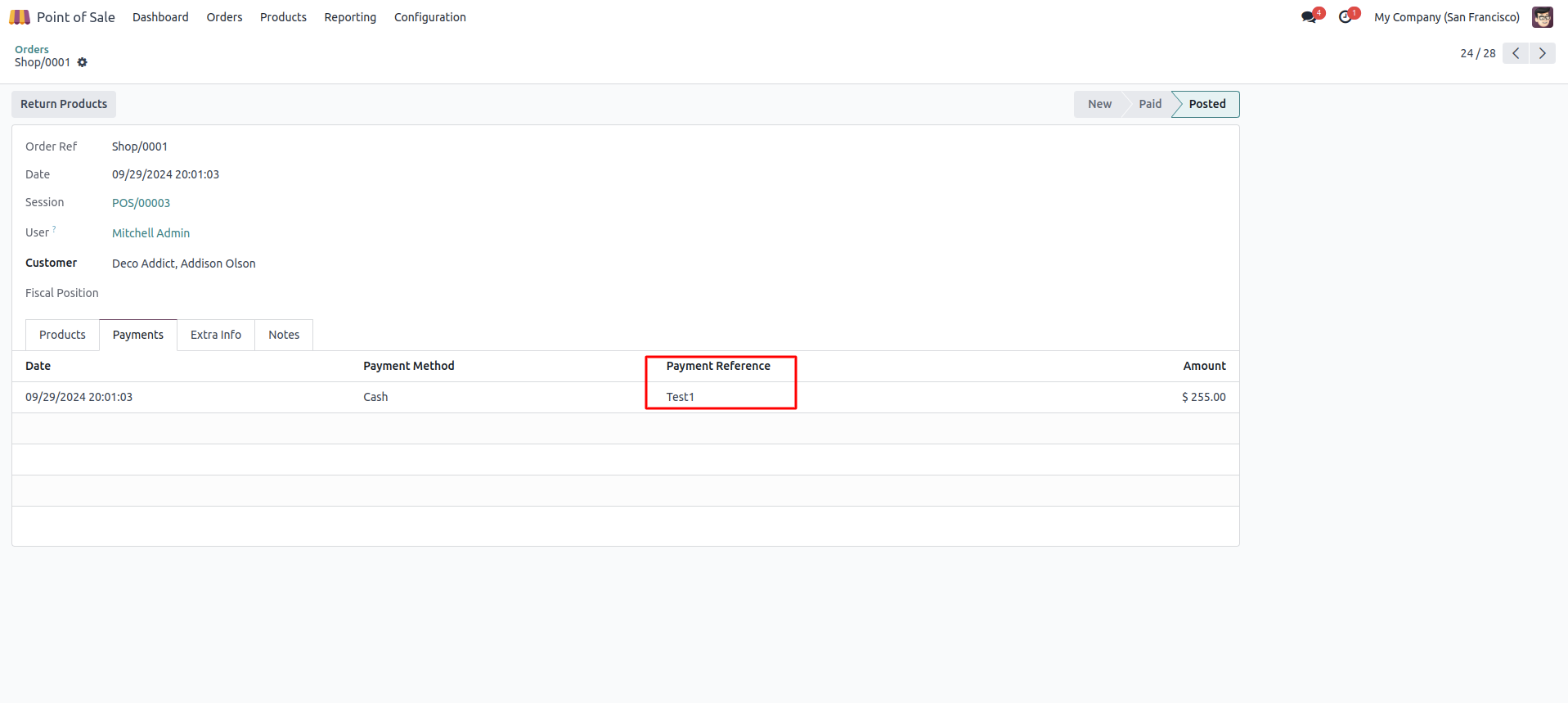Open the Orders menu
This screenshot has width=1568, height=703.
tap(224, 17)
